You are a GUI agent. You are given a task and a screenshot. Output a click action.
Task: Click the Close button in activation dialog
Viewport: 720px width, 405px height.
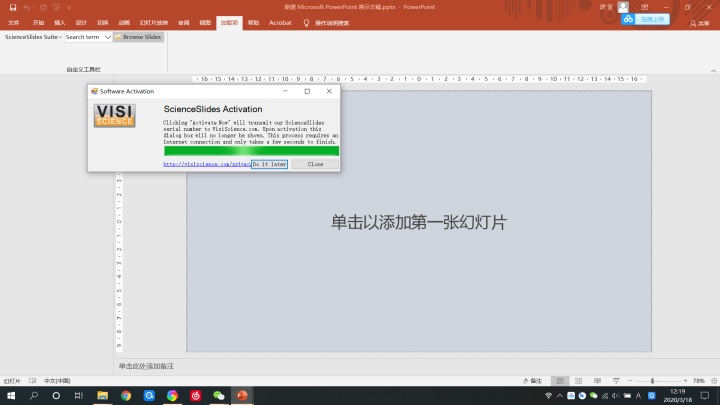[315, 164]
